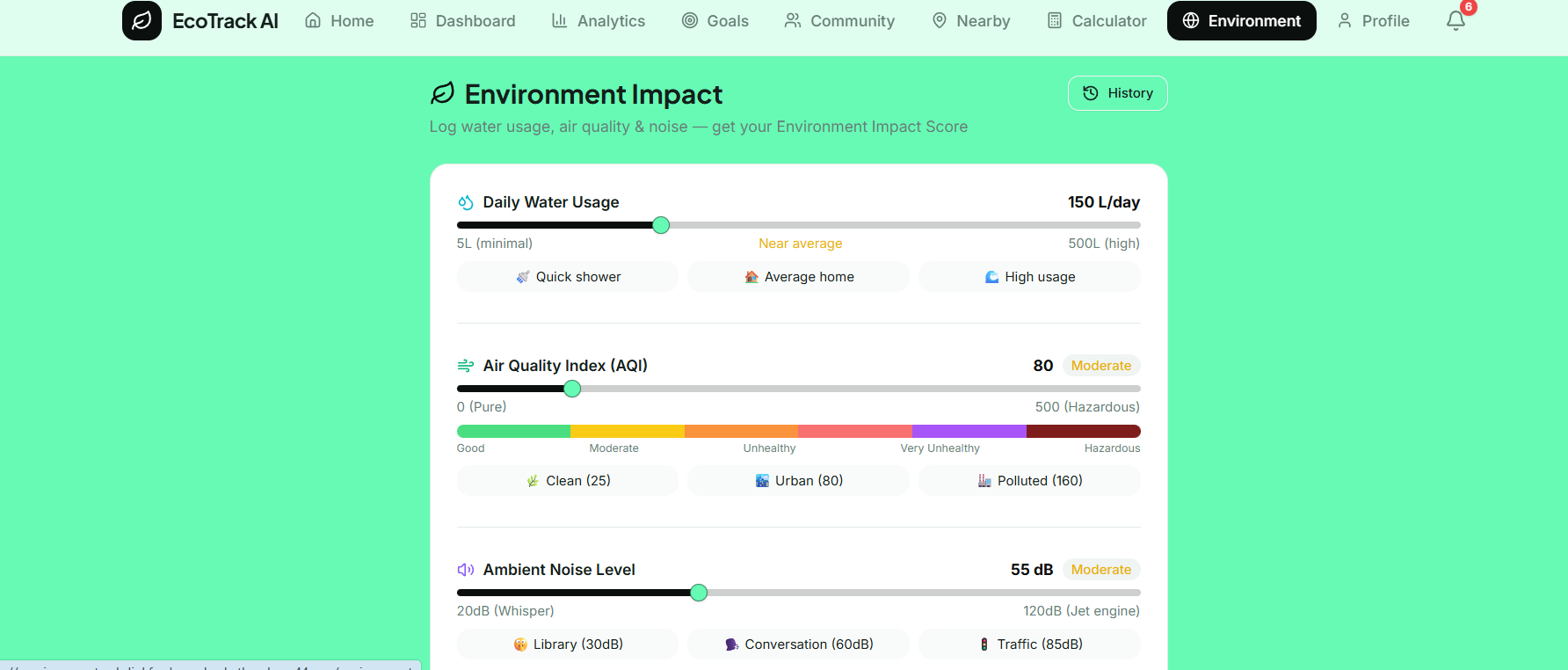The height and width of the screenshot is (670, 1568).
Task: Open the notifications bell icon
Action: point(1455,20)
